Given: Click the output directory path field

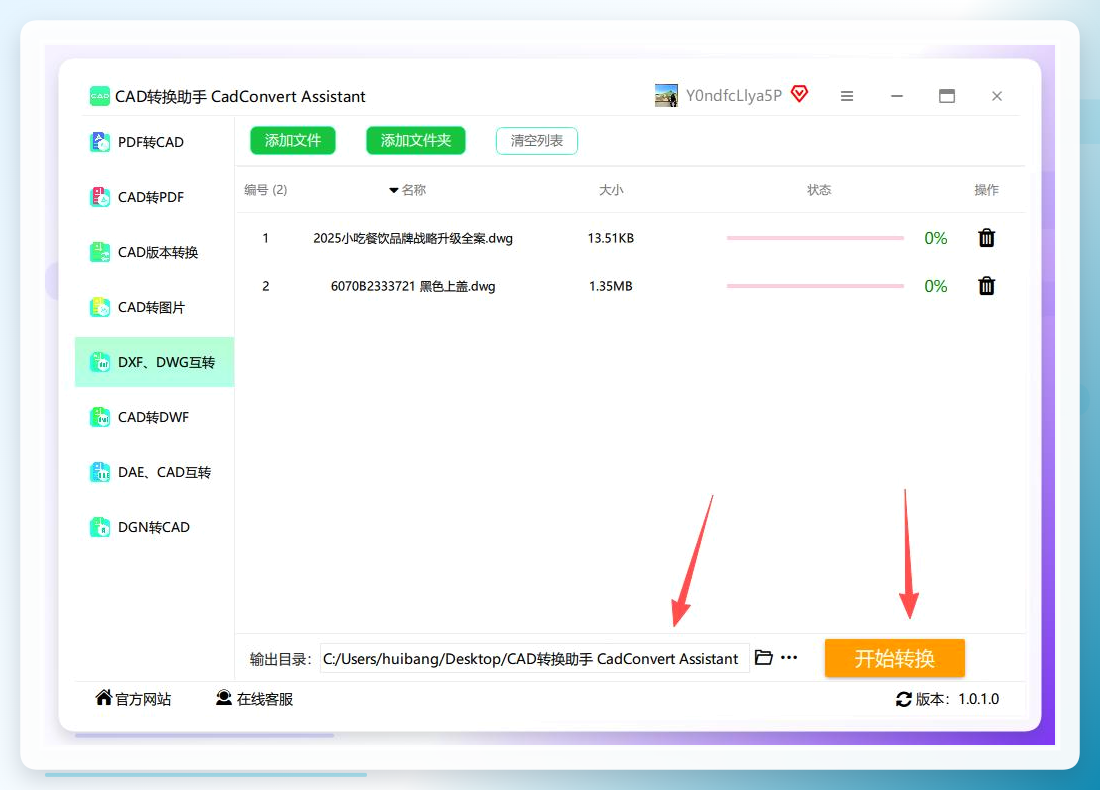Looking at the screenshot, I should 535,658.
